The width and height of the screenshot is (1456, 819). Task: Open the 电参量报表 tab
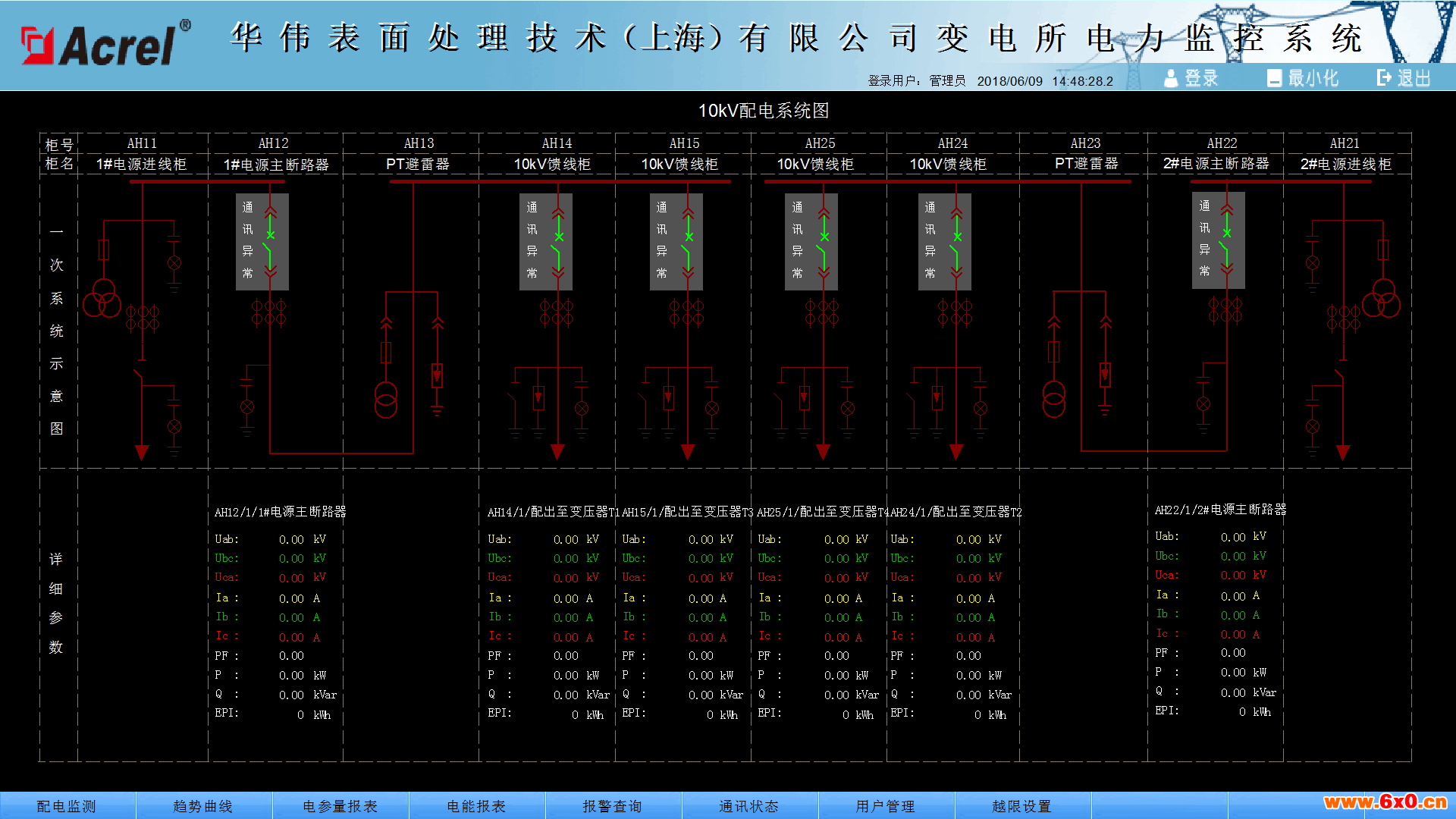(340, 806)
